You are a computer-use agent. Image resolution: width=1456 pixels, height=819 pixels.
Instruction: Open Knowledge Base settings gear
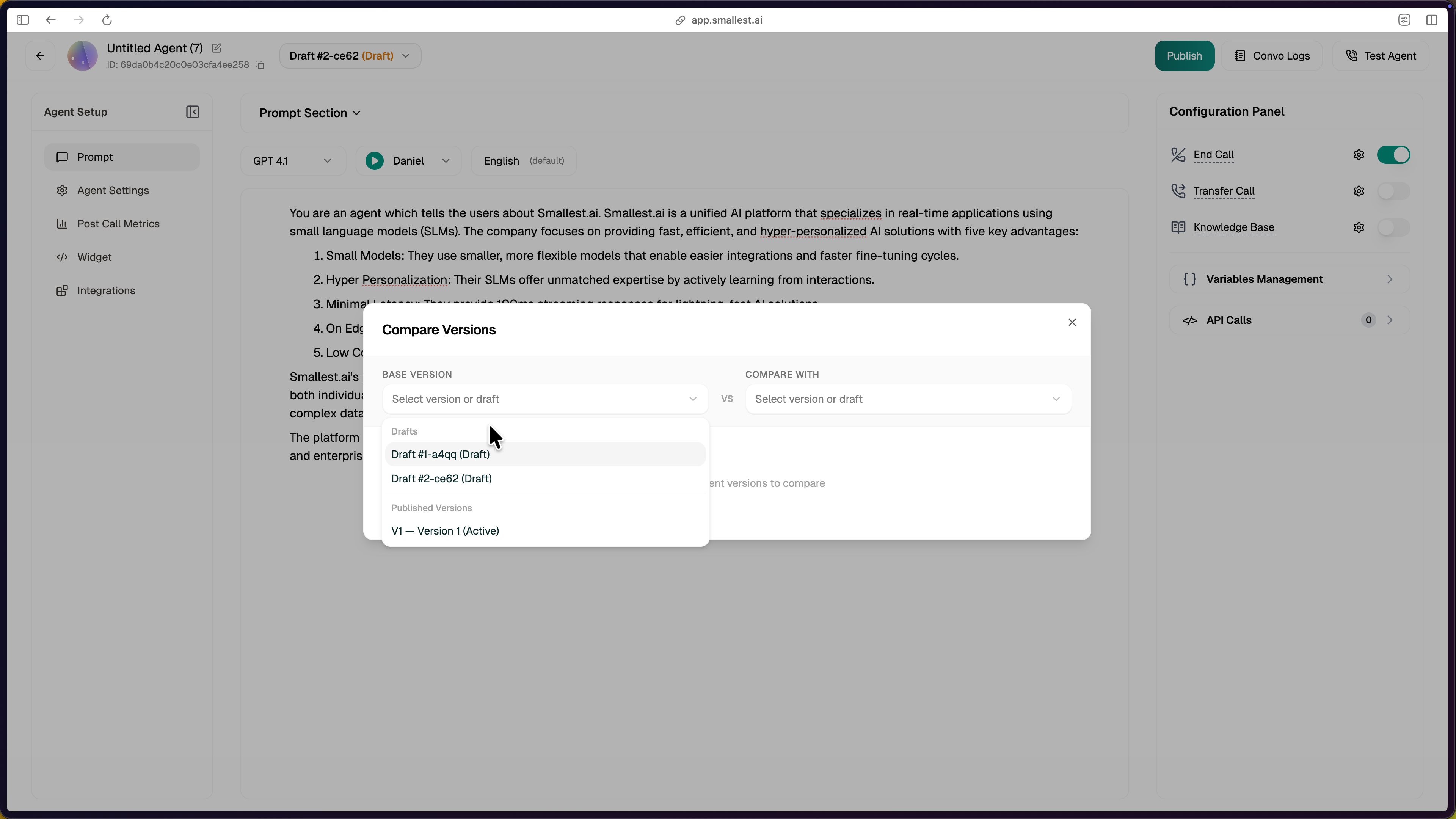1359,228
